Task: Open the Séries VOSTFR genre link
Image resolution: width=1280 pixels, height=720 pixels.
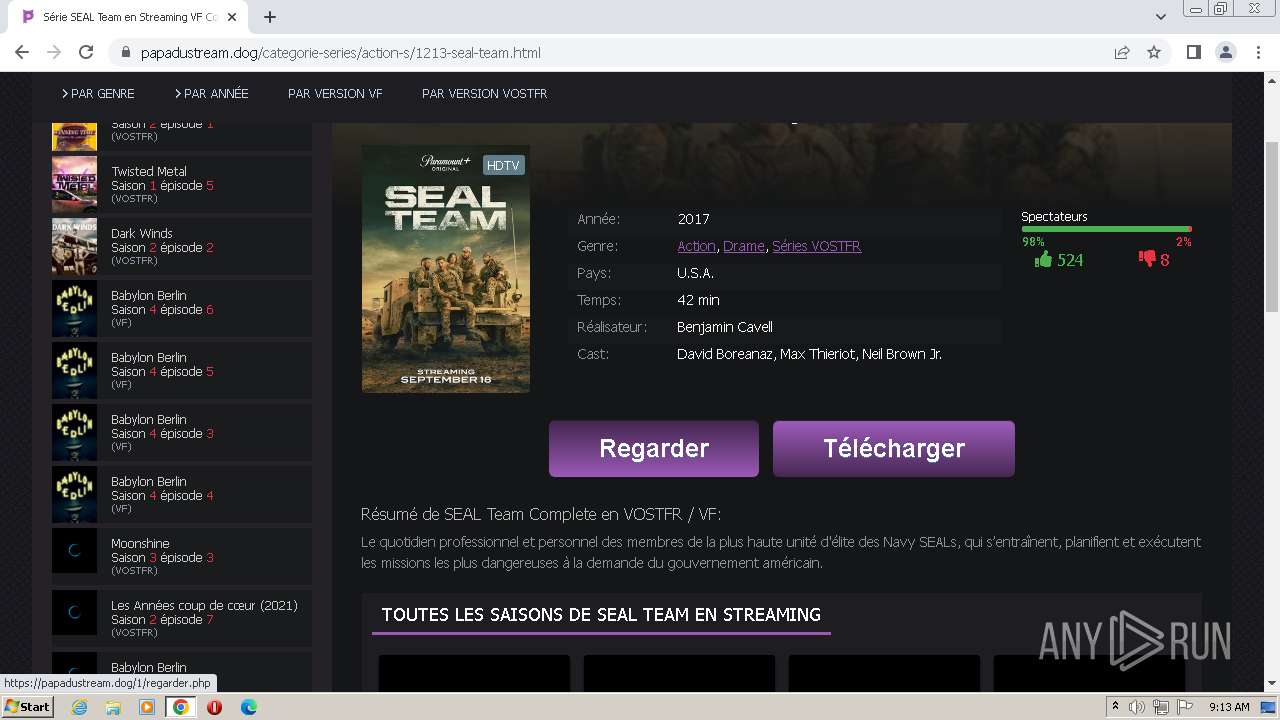Action: [816, 246]
